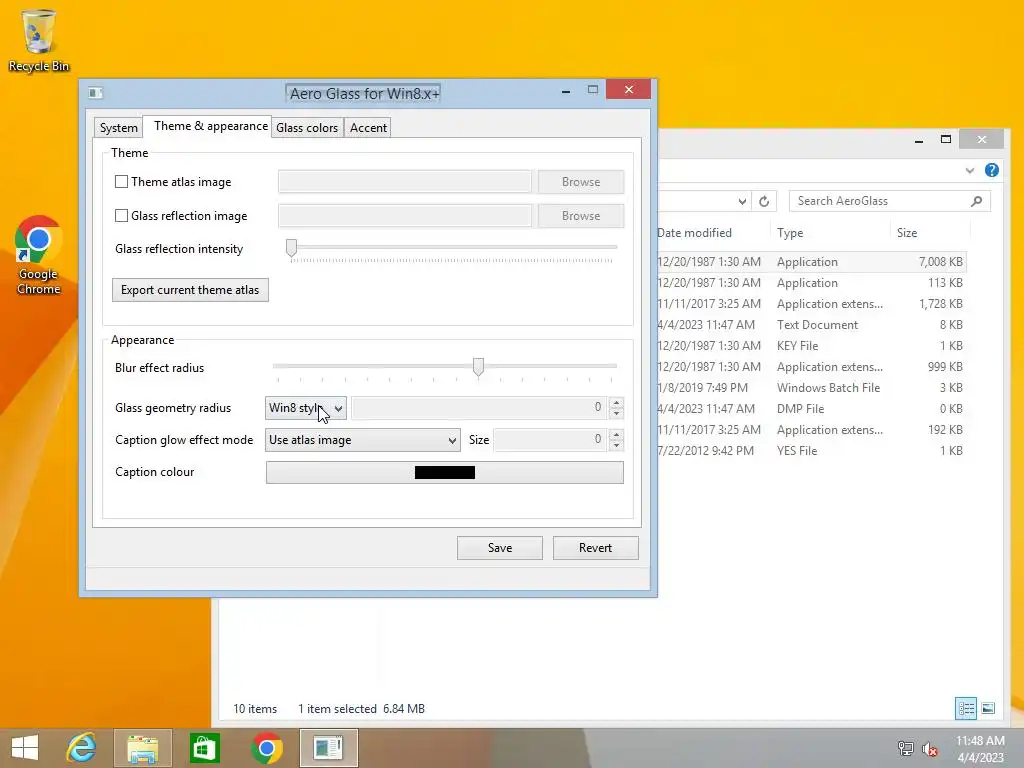Maximize the Aero Glass window
The height and width of the screenshot is (768, 1024).
(x=593, y=90)
